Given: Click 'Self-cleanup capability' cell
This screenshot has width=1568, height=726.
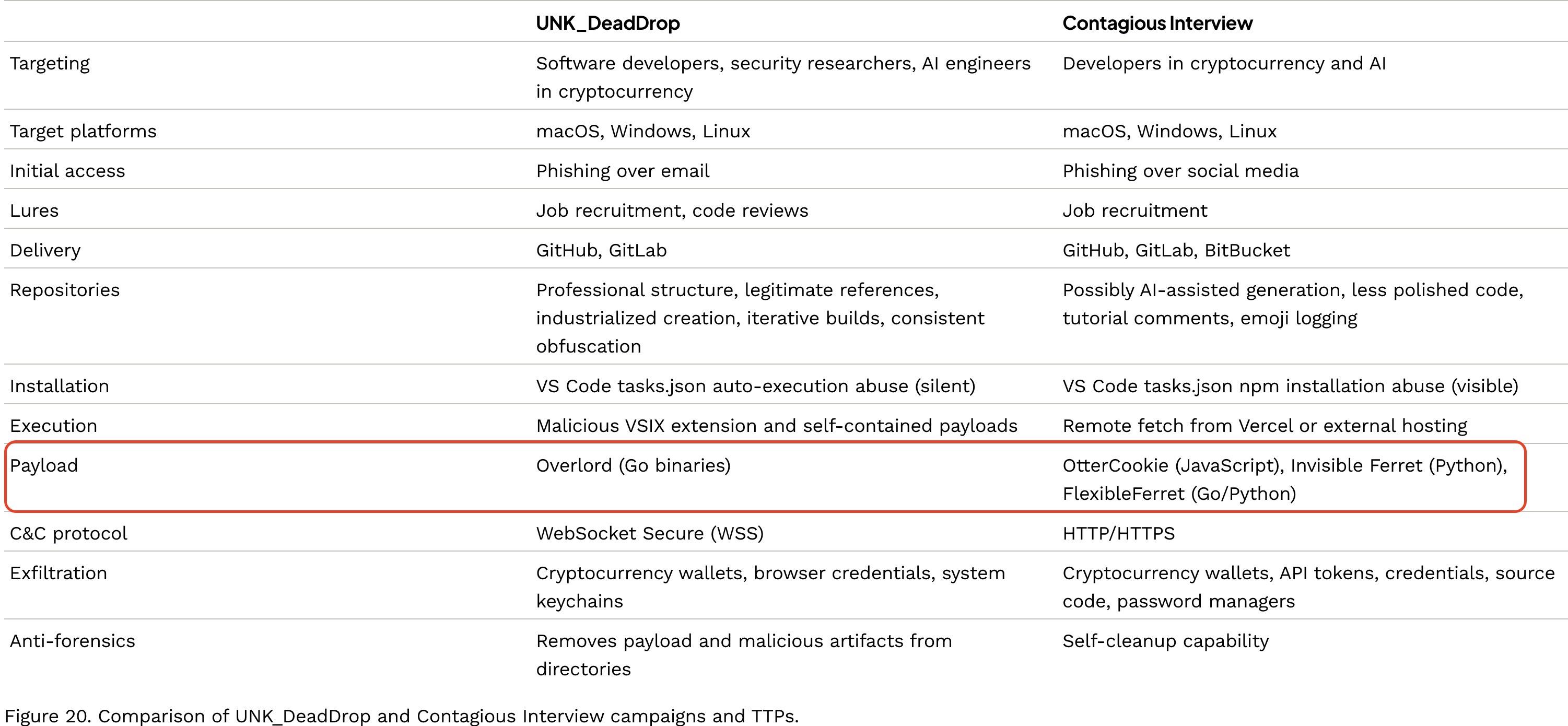Looking at the screenshot, I should click(1166, 641).
